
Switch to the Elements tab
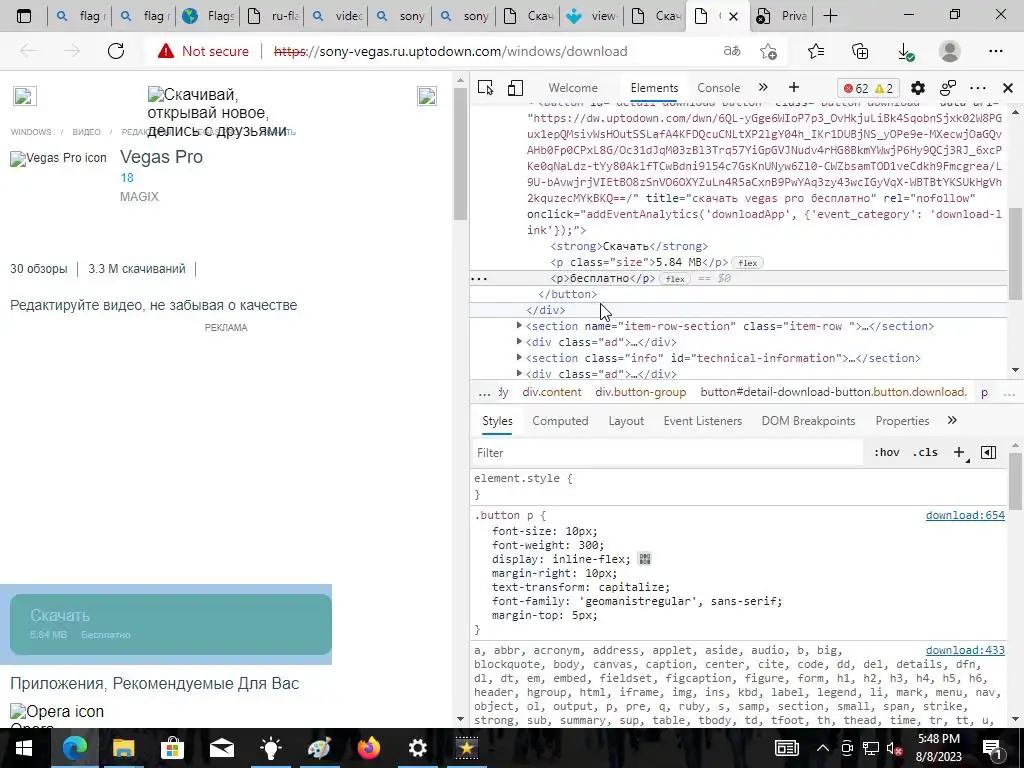tap(654, 88)
